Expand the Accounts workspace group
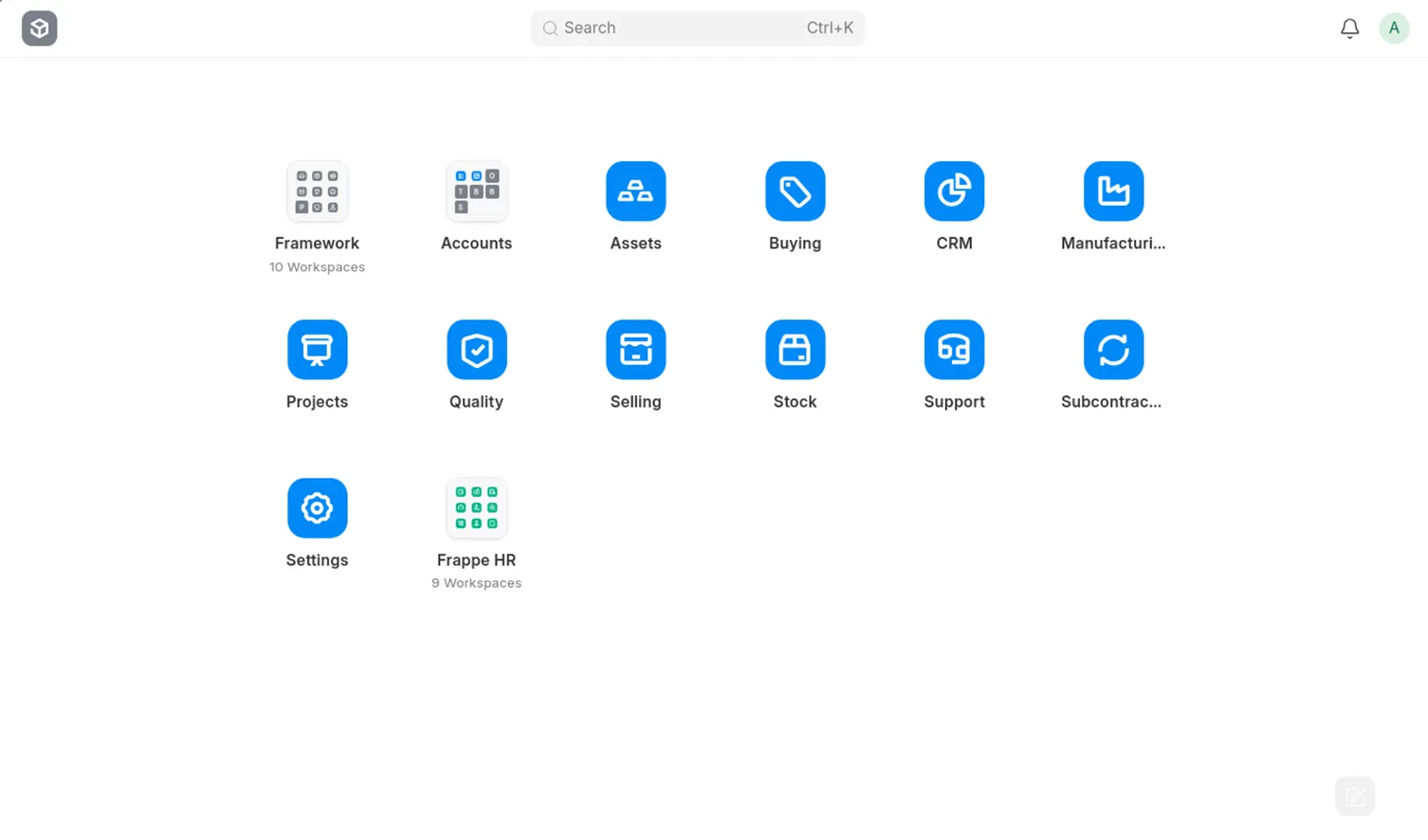The width and height of the screenshot is (1428, 840). pyautogui.click(x=476, y=192)
